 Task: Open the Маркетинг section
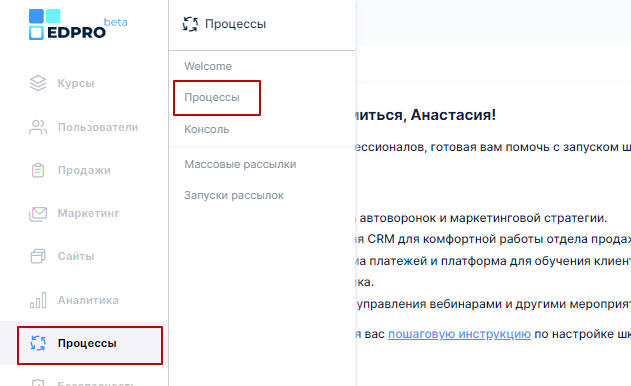(x=89, y=213)
